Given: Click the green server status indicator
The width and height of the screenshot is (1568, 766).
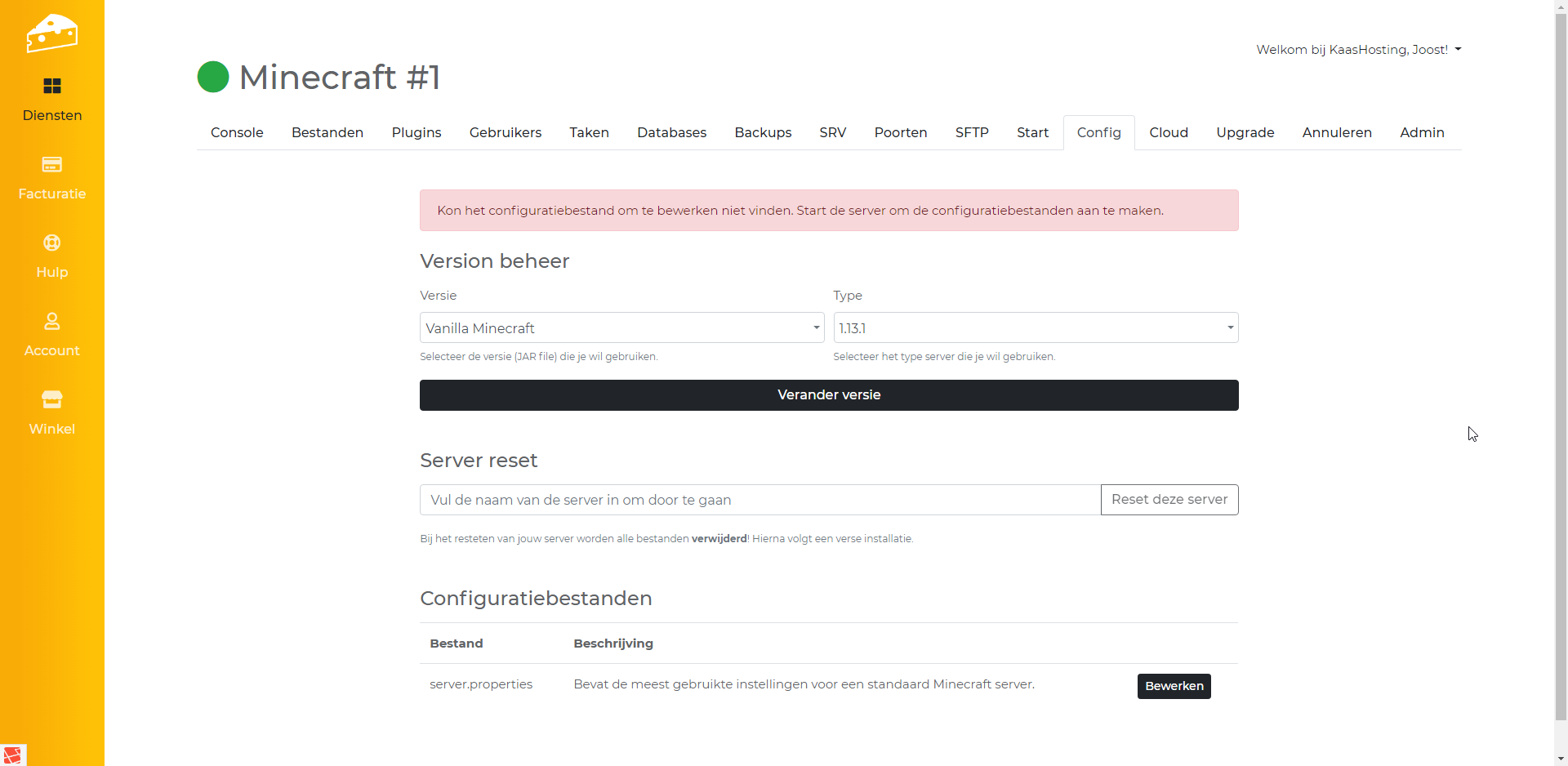Looking at the screenshot, I should tap(213, 78).
